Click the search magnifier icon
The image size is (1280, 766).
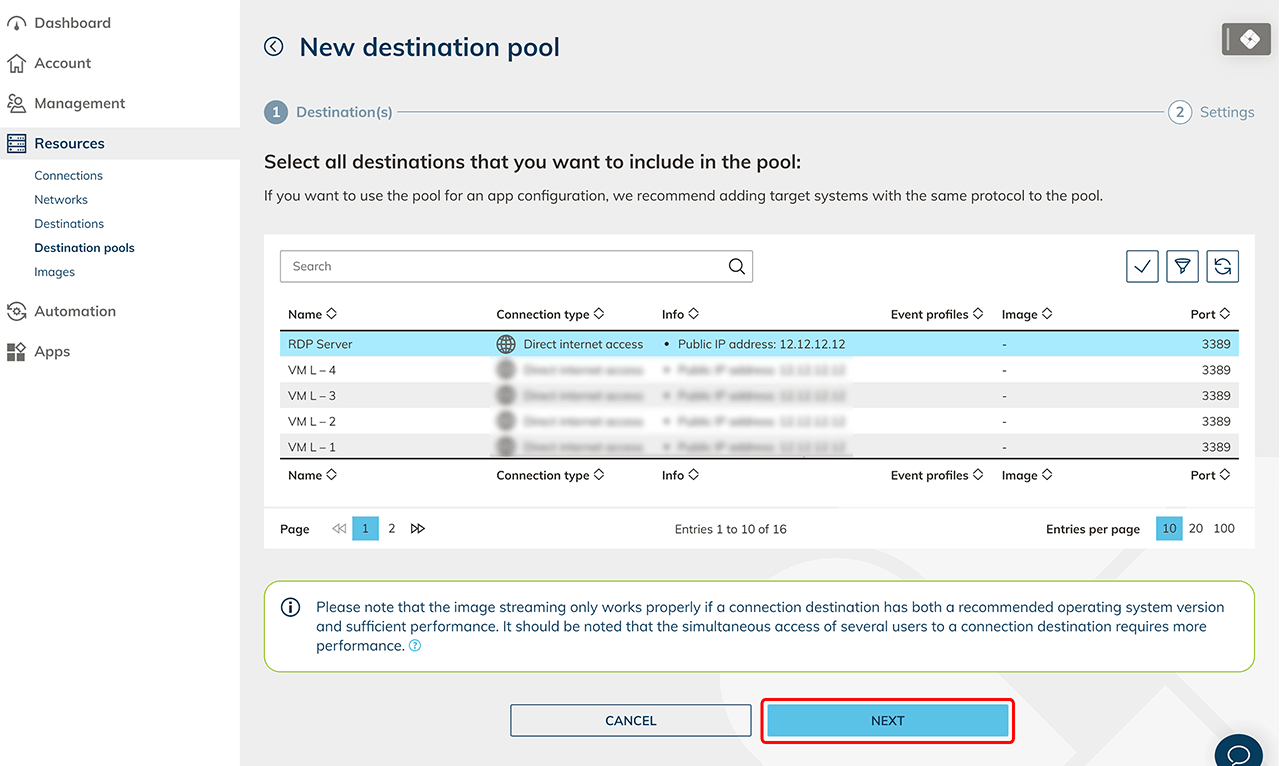pyautogui.click(x=736, y=266)
